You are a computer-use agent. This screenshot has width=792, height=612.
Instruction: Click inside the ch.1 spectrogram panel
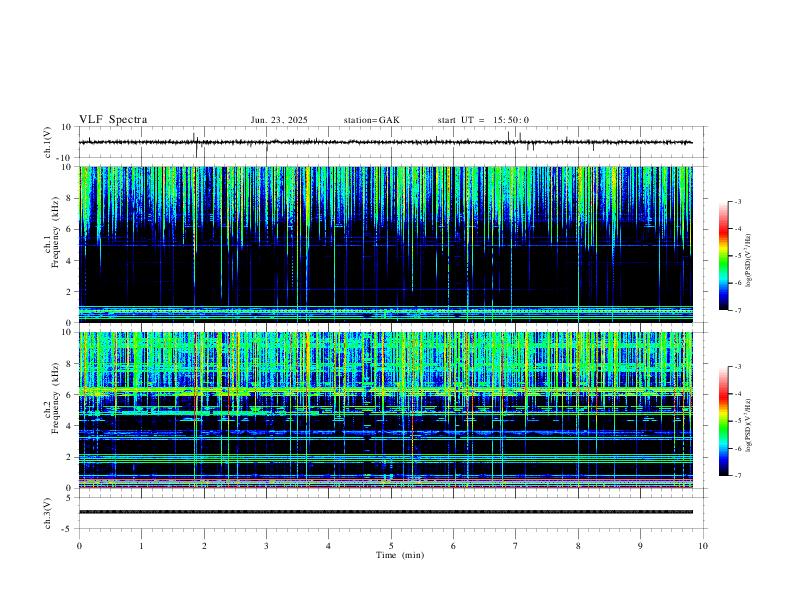(385, 244)
